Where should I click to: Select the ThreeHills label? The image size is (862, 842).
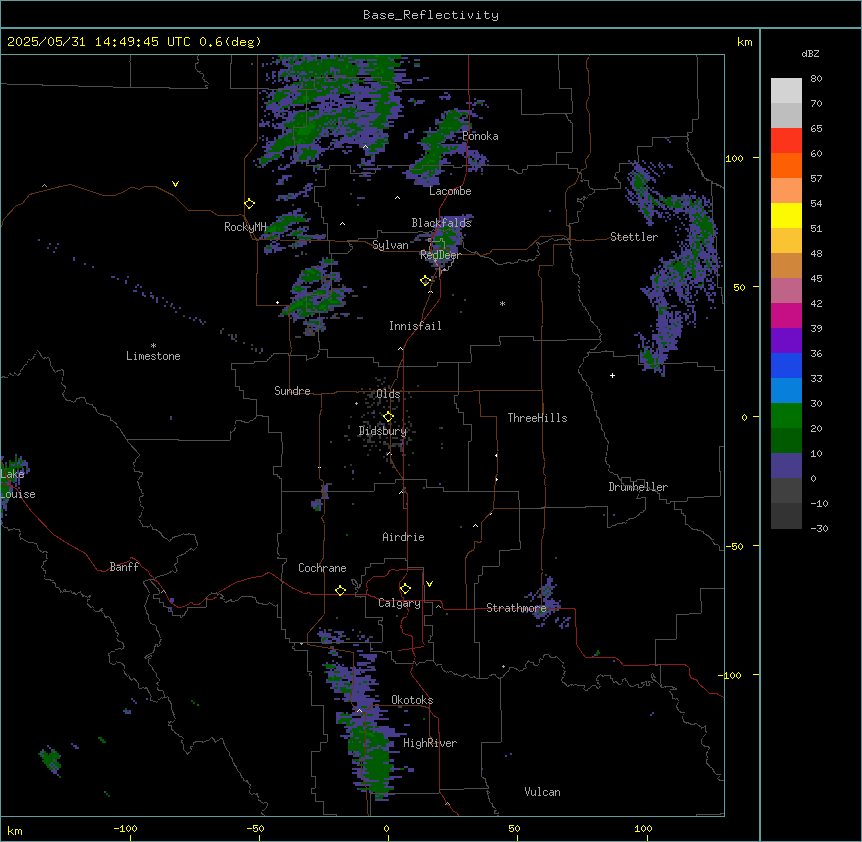tap(537, 418)
